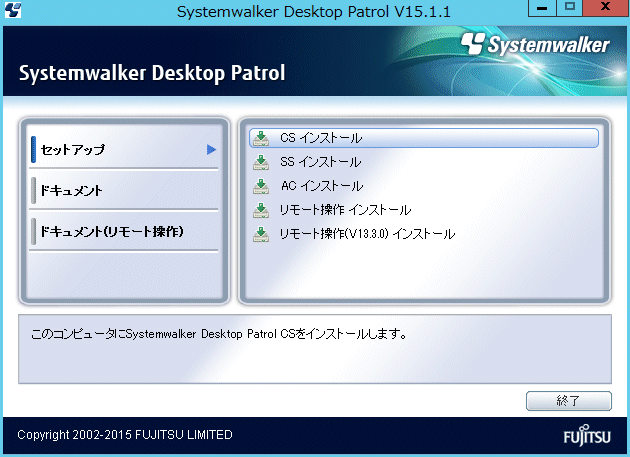Start the SS インストール text link
Viewport: 630px width, 457px height.
click(320, 162)
